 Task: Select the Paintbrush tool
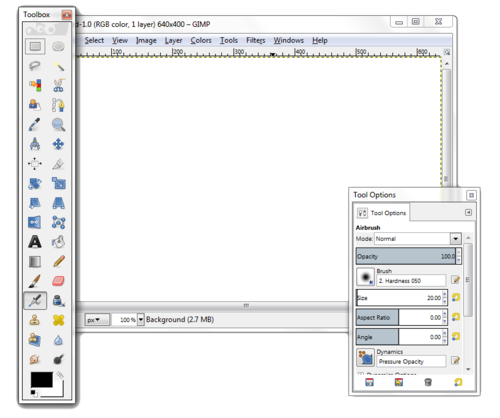click(x=35, y=281)
